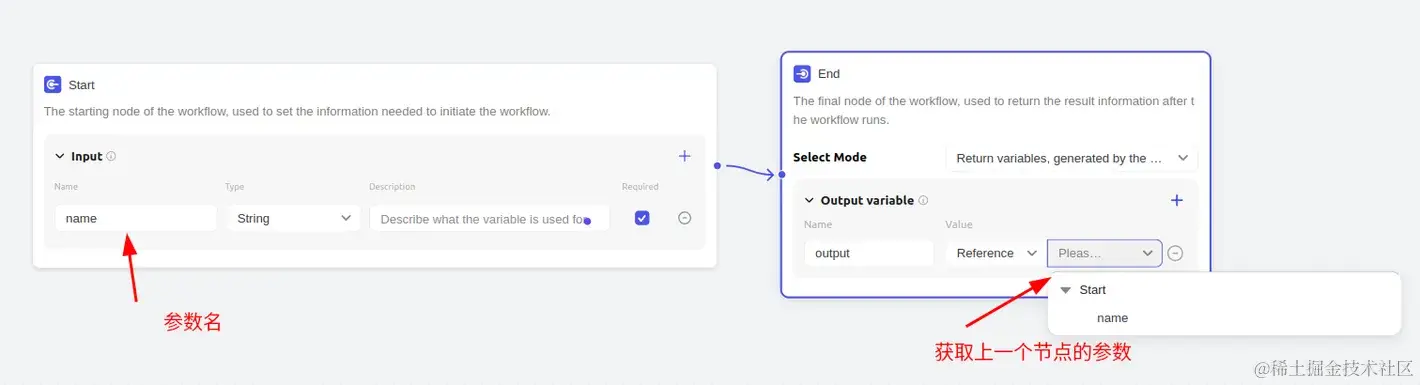This screenshot has height=385, width=1420.
Task: Collapse the Input section
Action: tap(60, 157)
